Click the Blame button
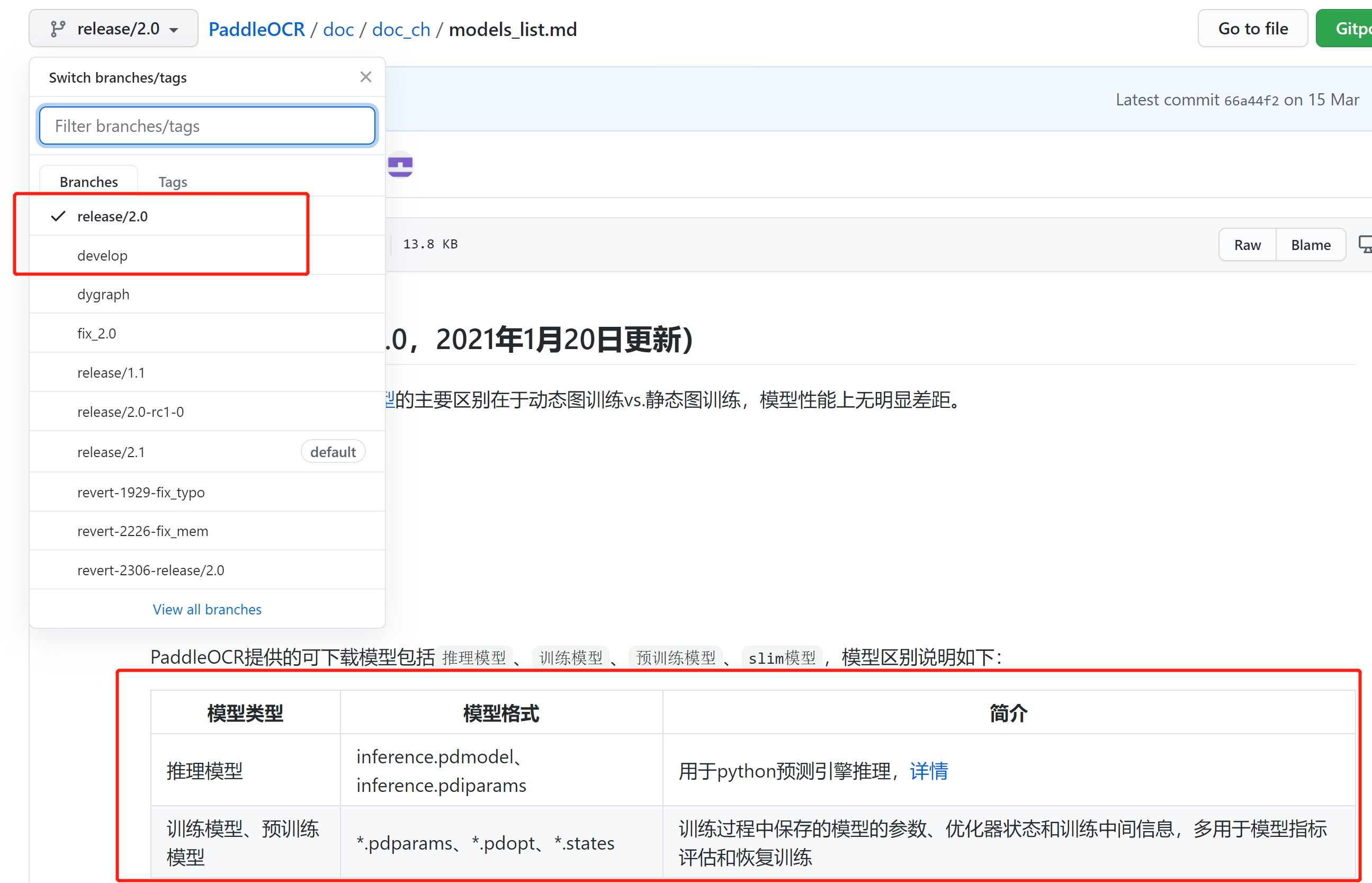Image resolution: width=1372 pixels, height=883 pixels. [1310, 245]
